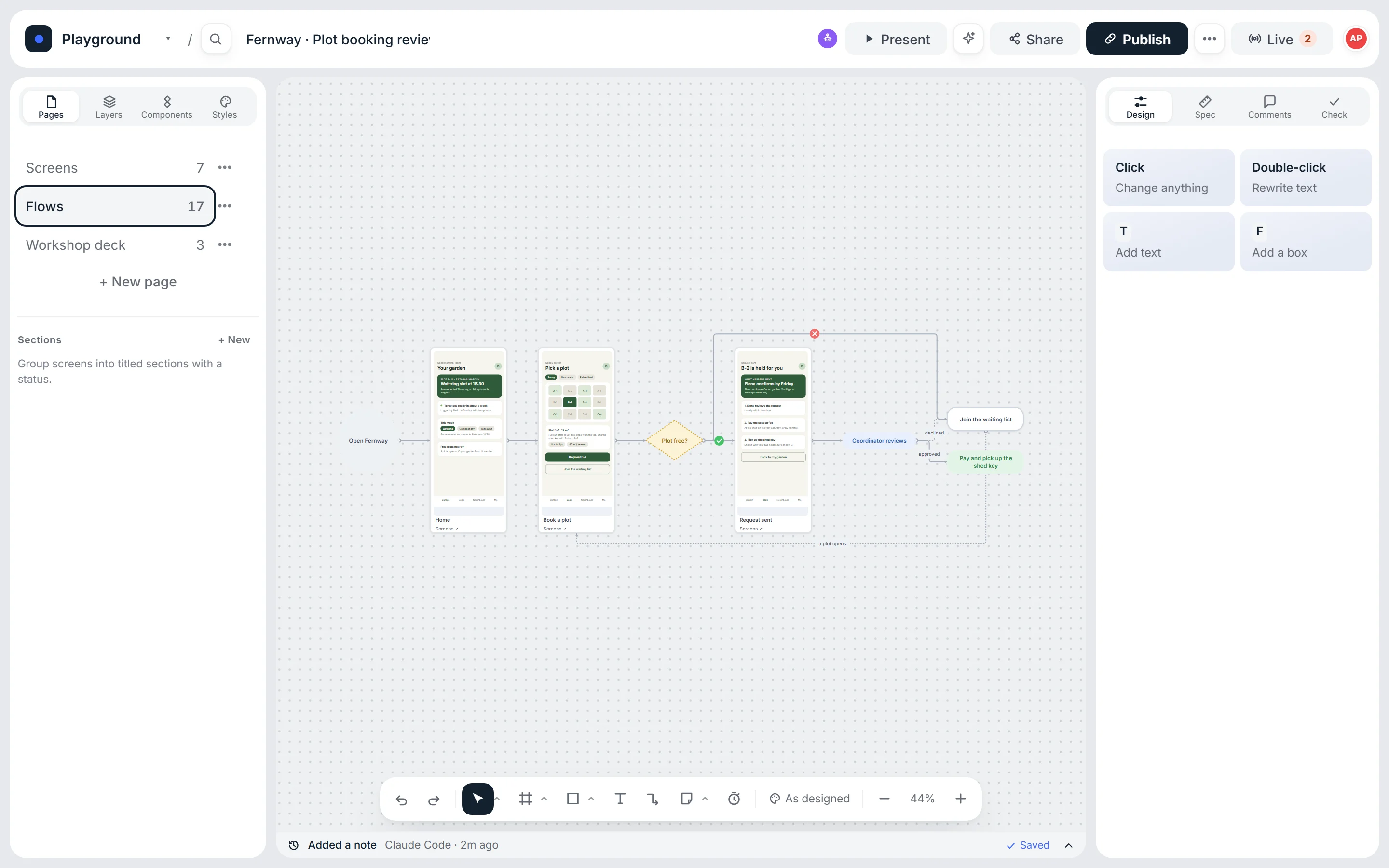Screen dimensions: 1389x868
Task: Select the Flows page
Action: click(x=115, y=206)
